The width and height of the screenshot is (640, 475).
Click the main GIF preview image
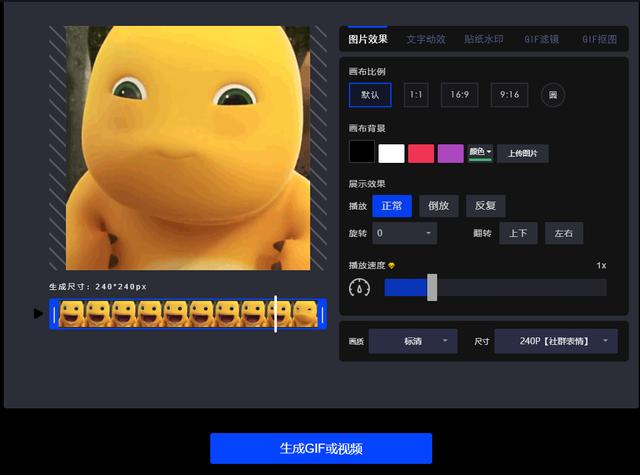click(x=188, y=148)
